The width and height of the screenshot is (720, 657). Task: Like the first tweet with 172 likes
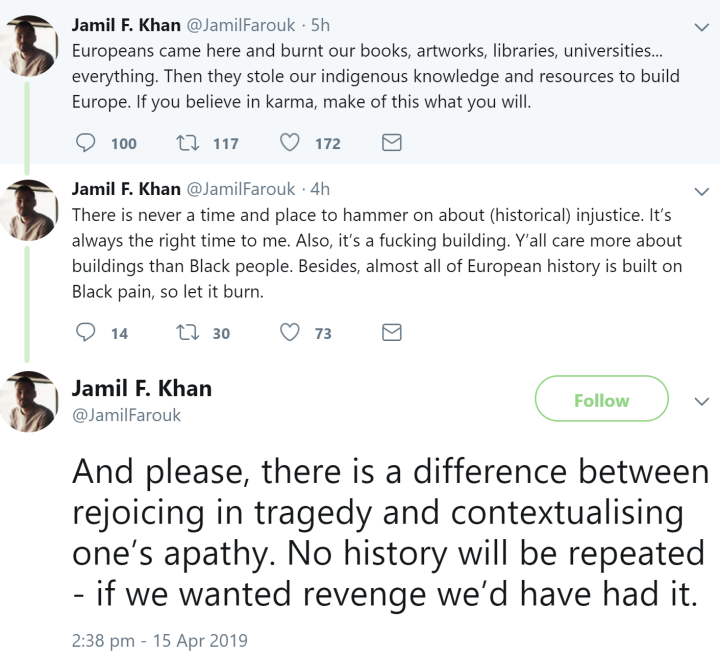[x=290, y=143]
